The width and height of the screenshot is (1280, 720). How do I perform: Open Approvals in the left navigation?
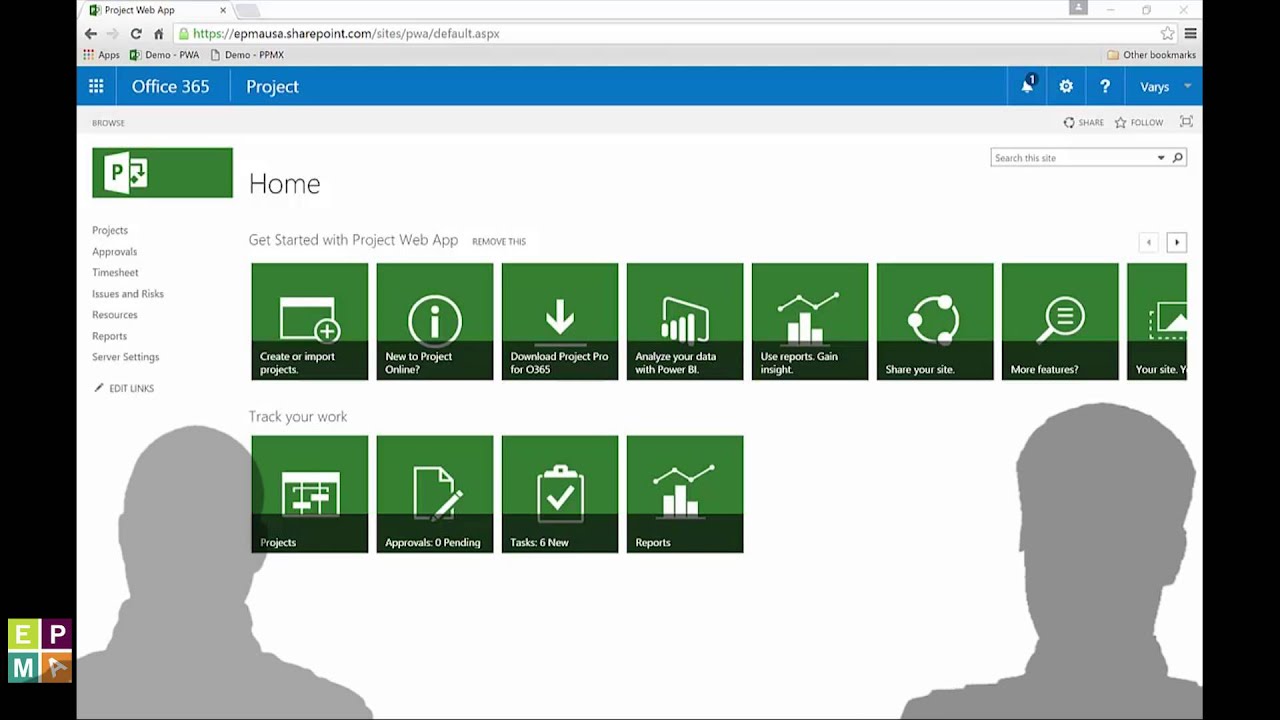[115, 252]
